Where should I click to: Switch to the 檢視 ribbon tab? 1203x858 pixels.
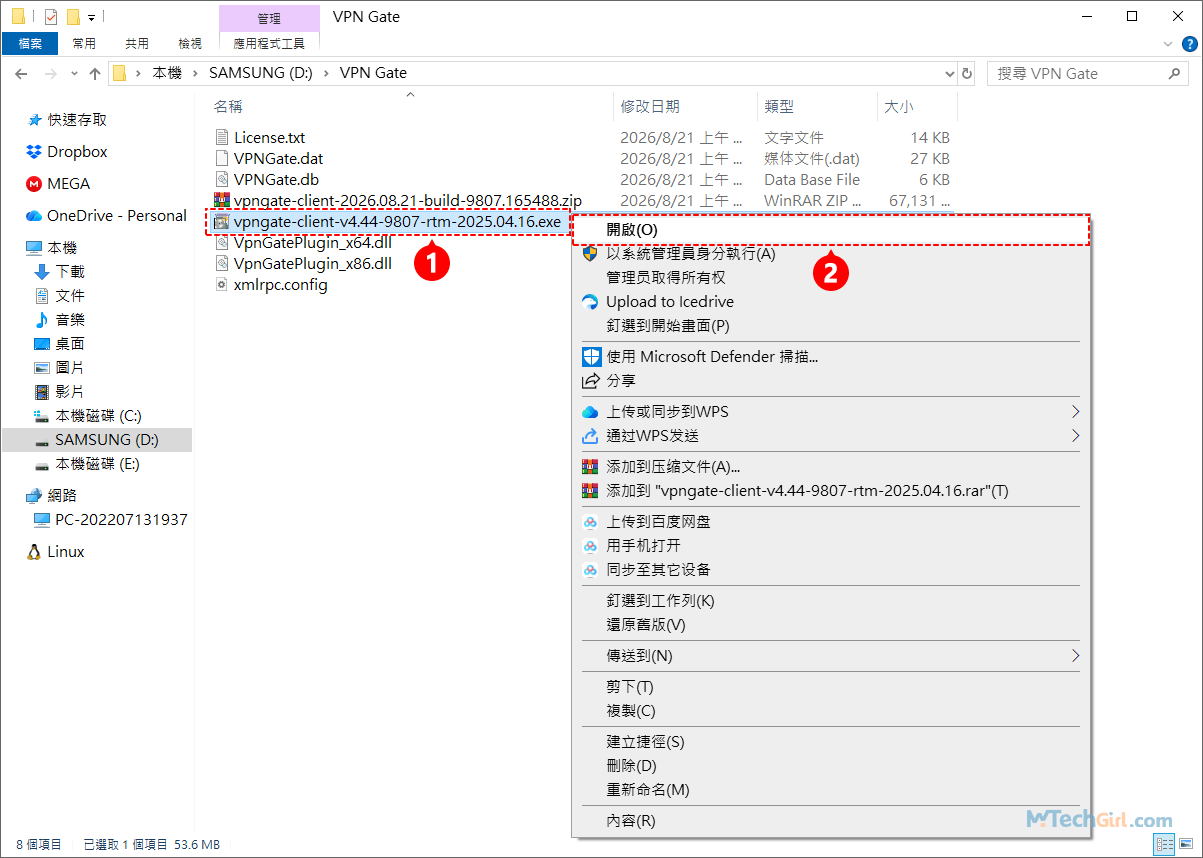(x=190, y=43)
